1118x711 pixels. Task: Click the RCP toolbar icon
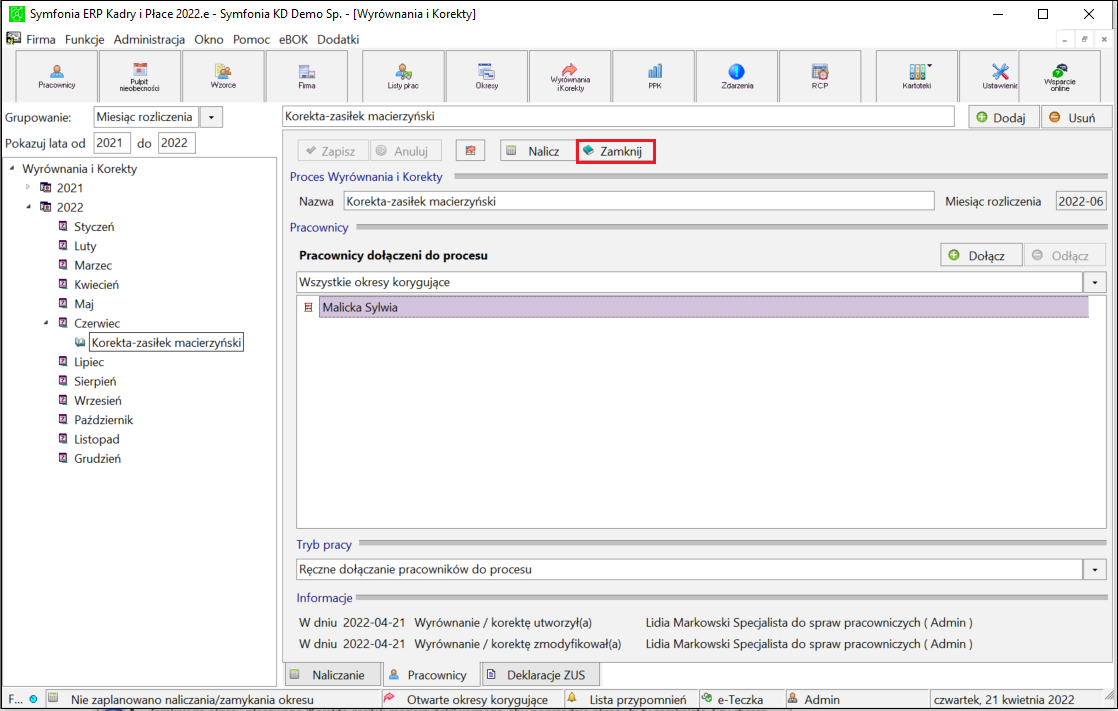[820, 76]
